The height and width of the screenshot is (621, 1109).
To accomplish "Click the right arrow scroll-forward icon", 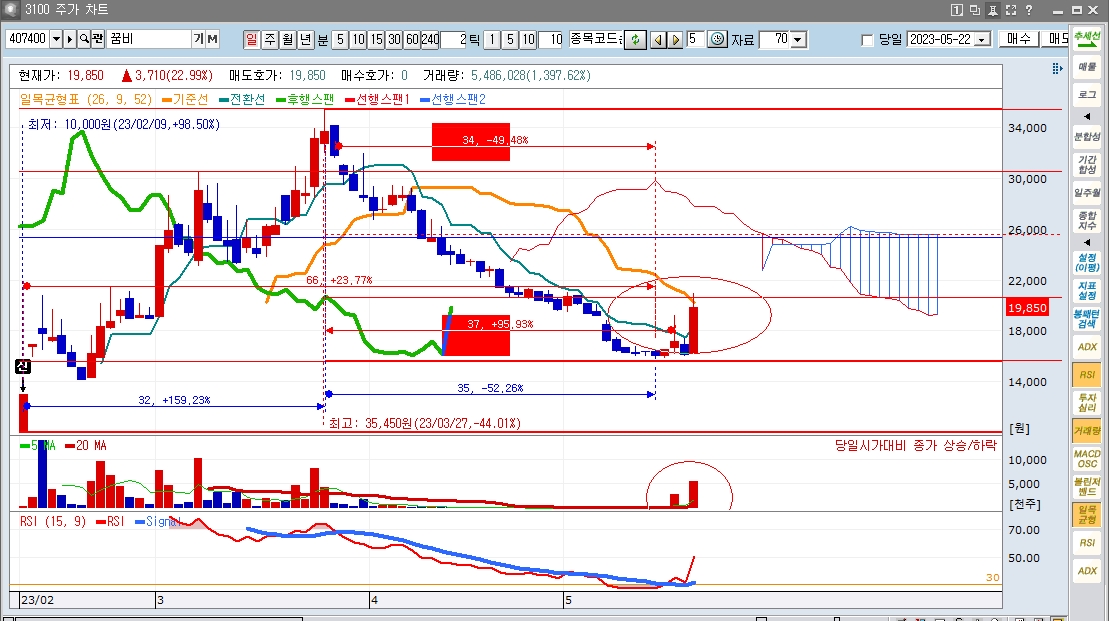I will [x=675, y=39].
